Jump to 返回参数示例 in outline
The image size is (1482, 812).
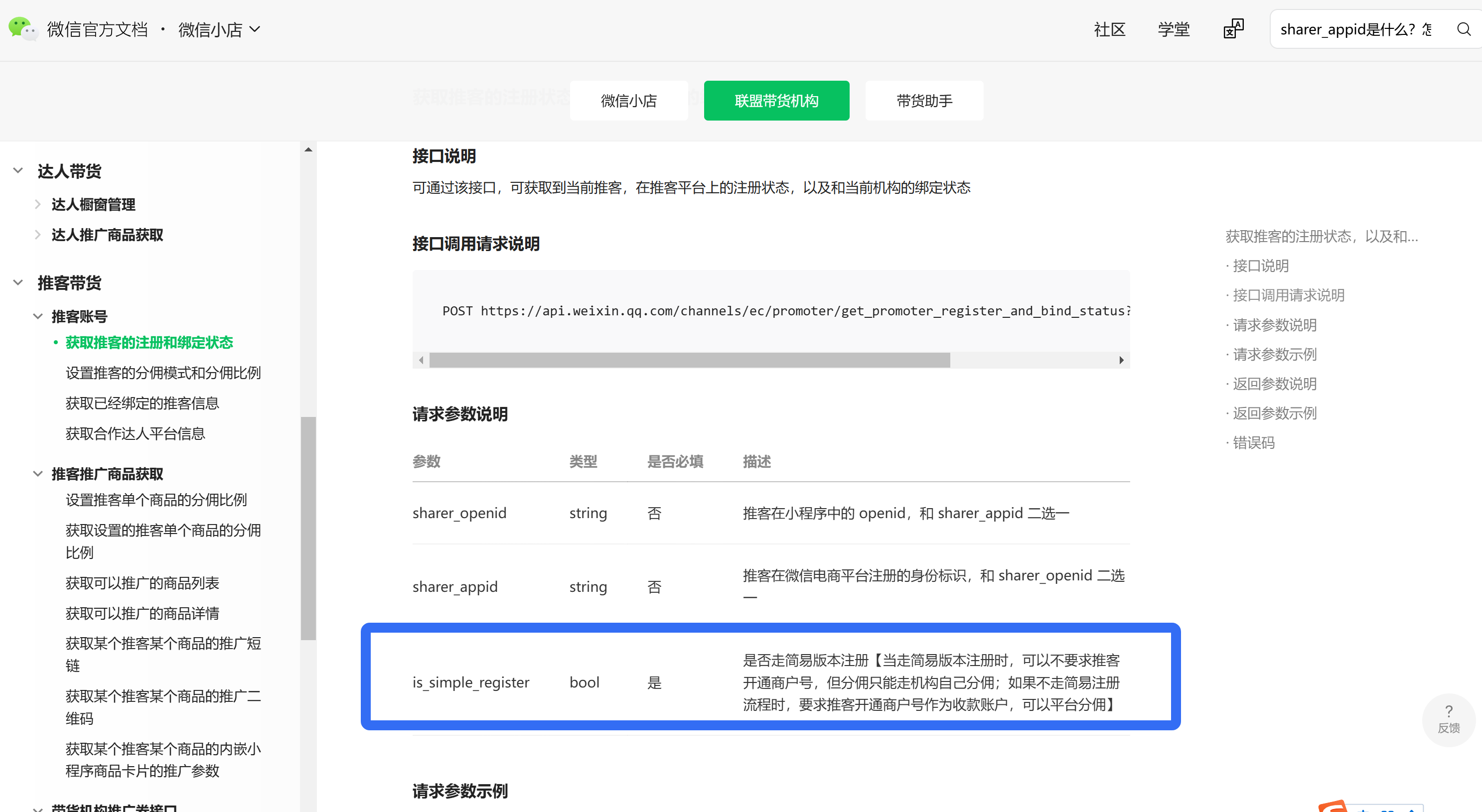[x=1274, y=413]
